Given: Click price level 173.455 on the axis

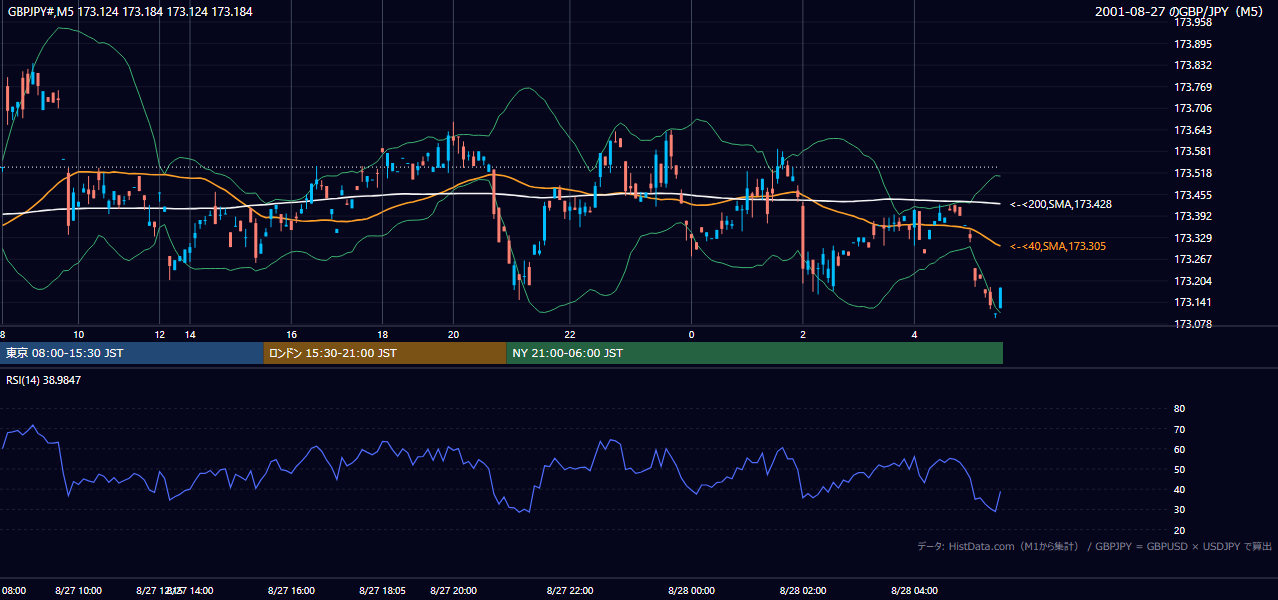Looking at the screenshot, I should [1193, 195].
